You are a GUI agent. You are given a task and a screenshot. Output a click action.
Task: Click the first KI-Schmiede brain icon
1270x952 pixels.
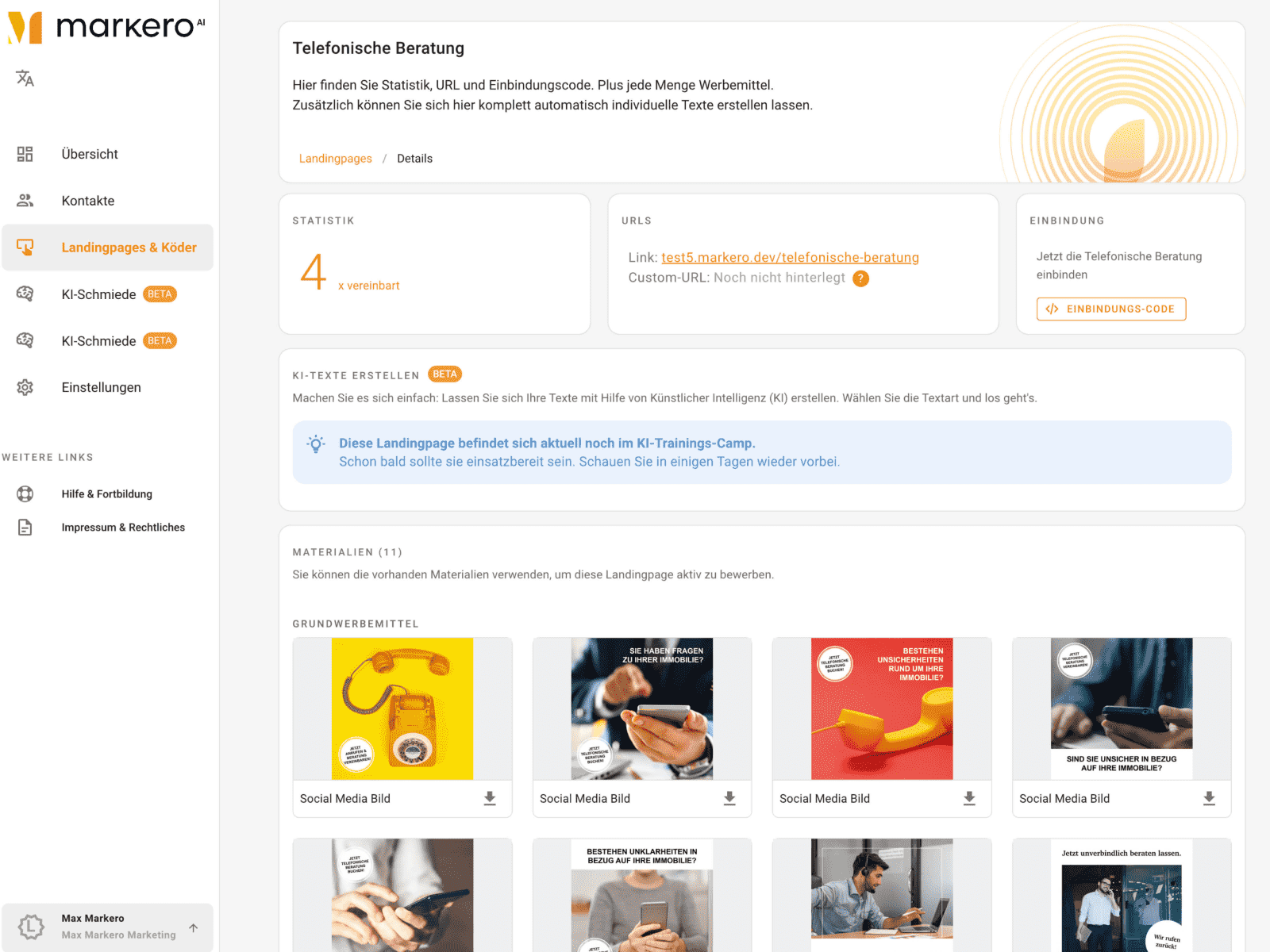coord(25,294)
